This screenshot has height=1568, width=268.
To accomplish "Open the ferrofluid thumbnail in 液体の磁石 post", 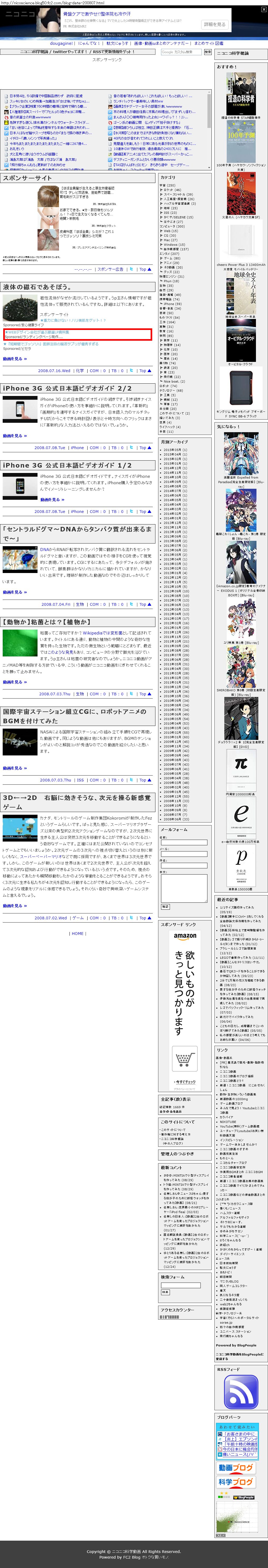I will point(20,309).
